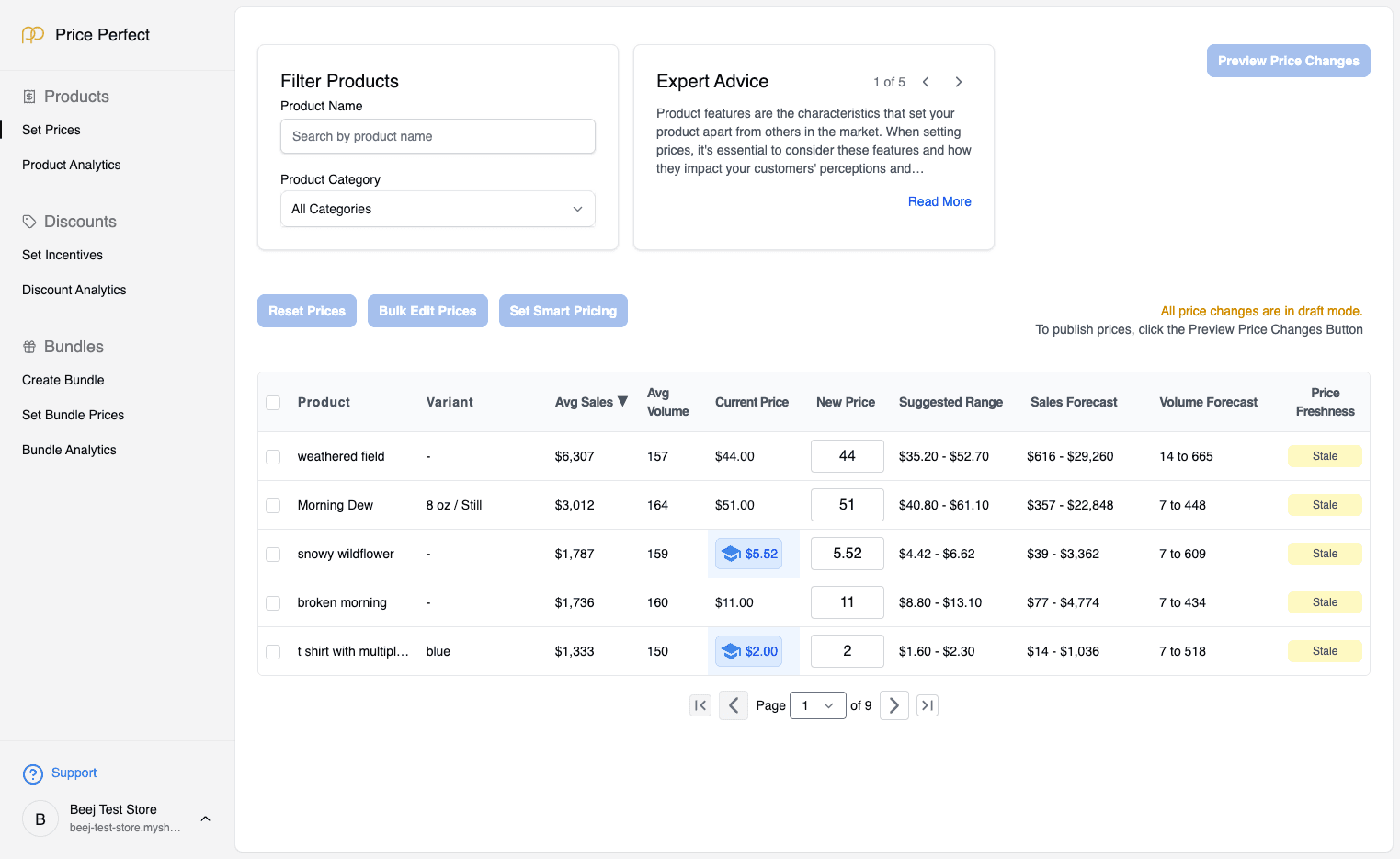Select the Products section icon in the sidebar
1400x859 pixels.
(28, 96)
